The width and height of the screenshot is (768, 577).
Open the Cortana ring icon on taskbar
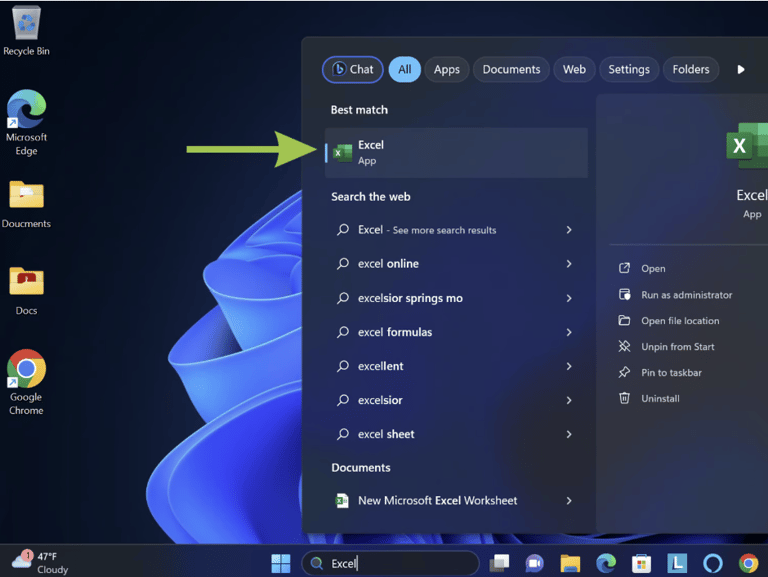713,563
